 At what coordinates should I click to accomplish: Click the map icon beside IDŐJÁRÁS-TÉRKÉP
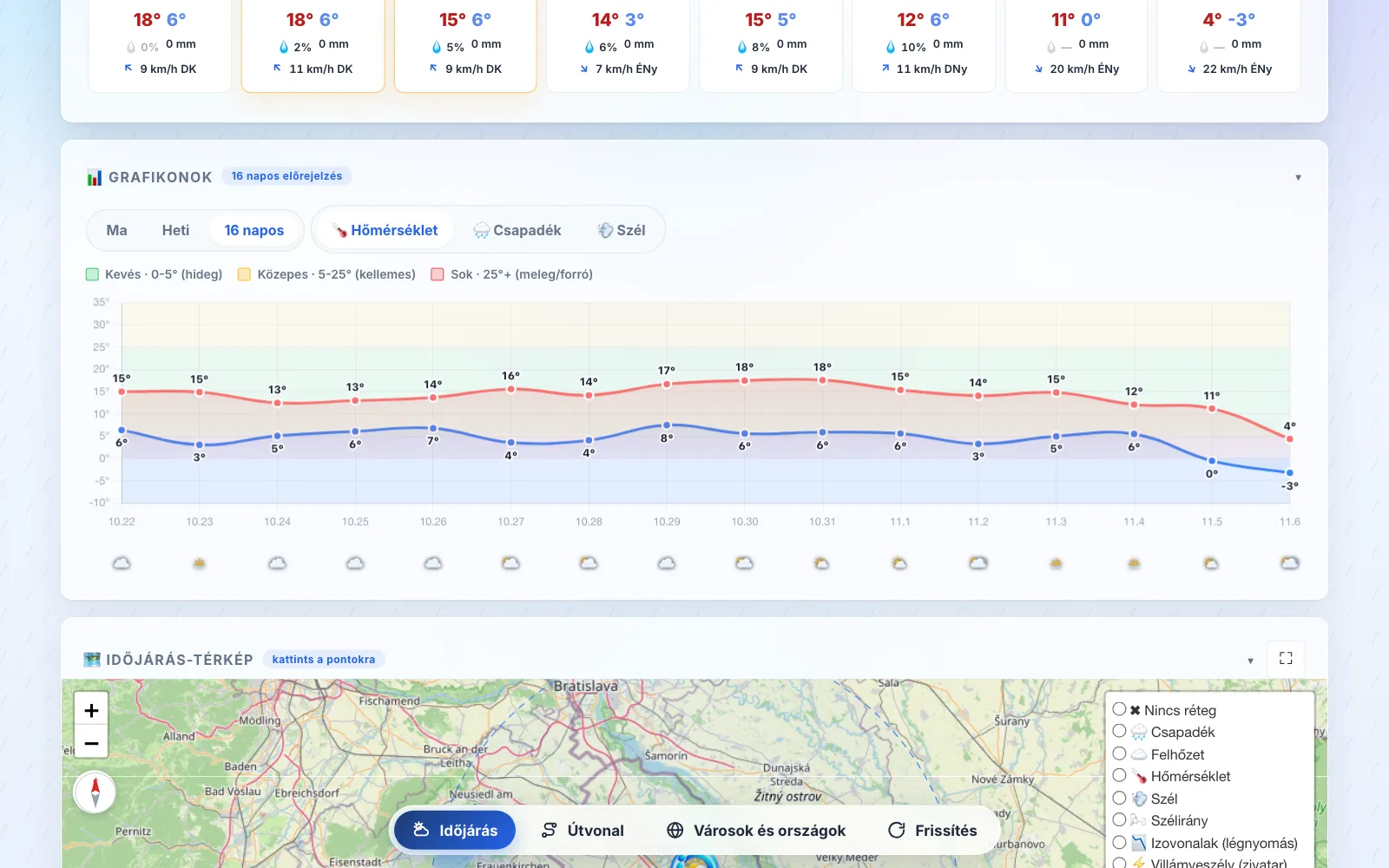(92, 660)
